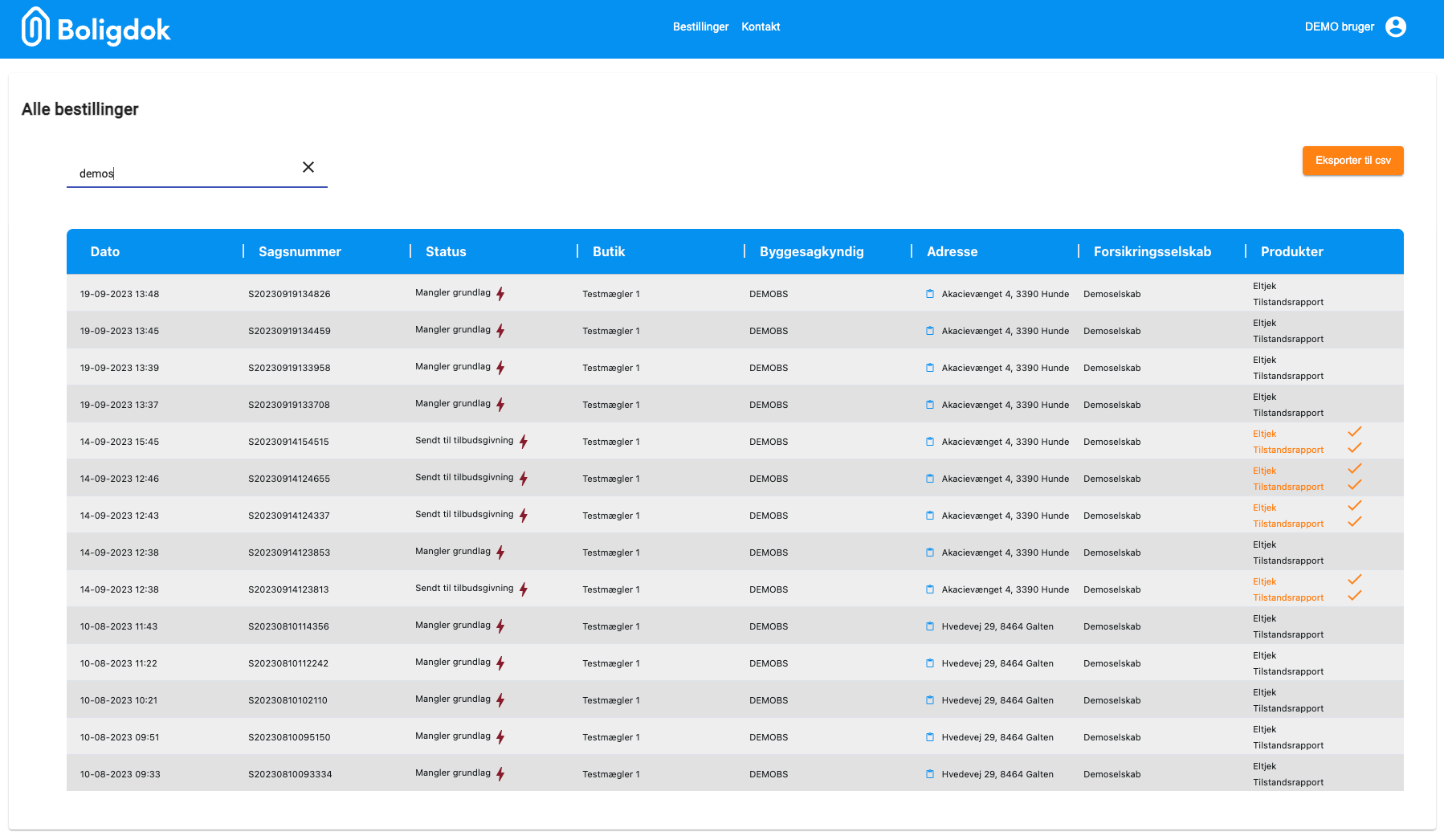Clear the search field with X

308,167
